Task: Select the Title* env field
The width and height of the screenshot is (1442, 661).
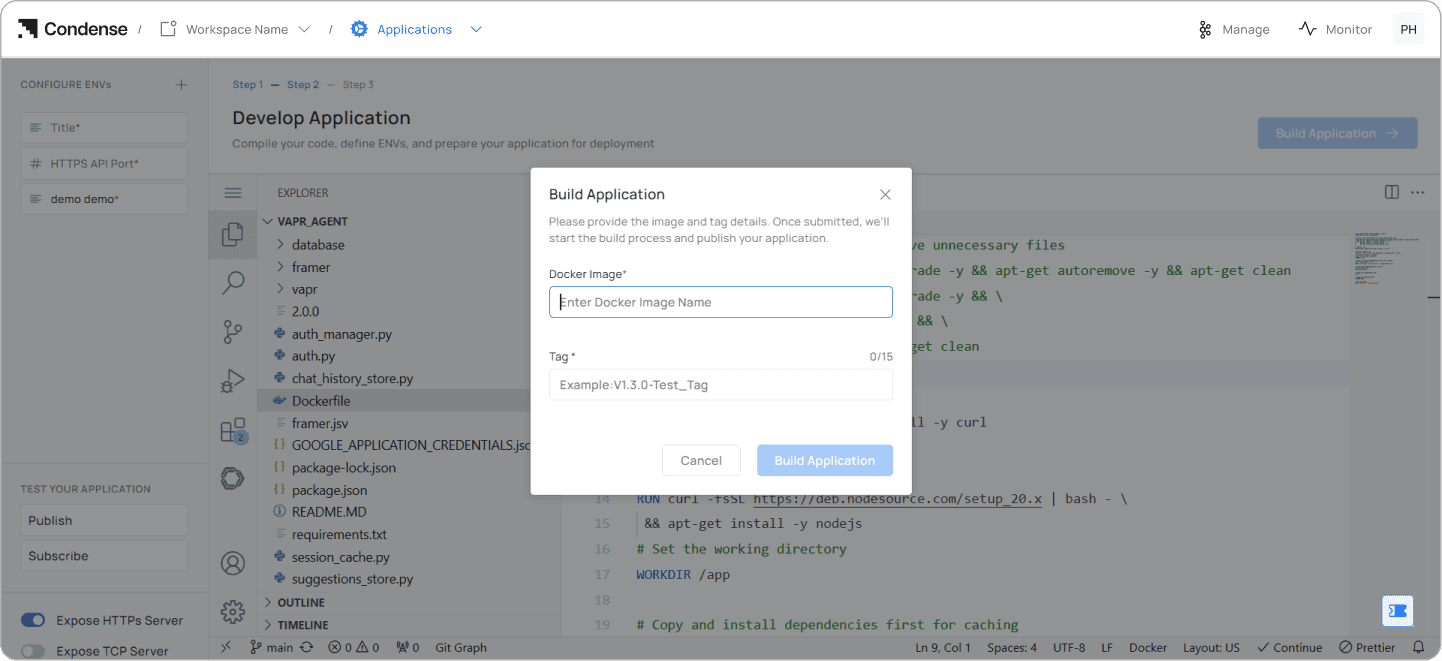Action: 104,128
